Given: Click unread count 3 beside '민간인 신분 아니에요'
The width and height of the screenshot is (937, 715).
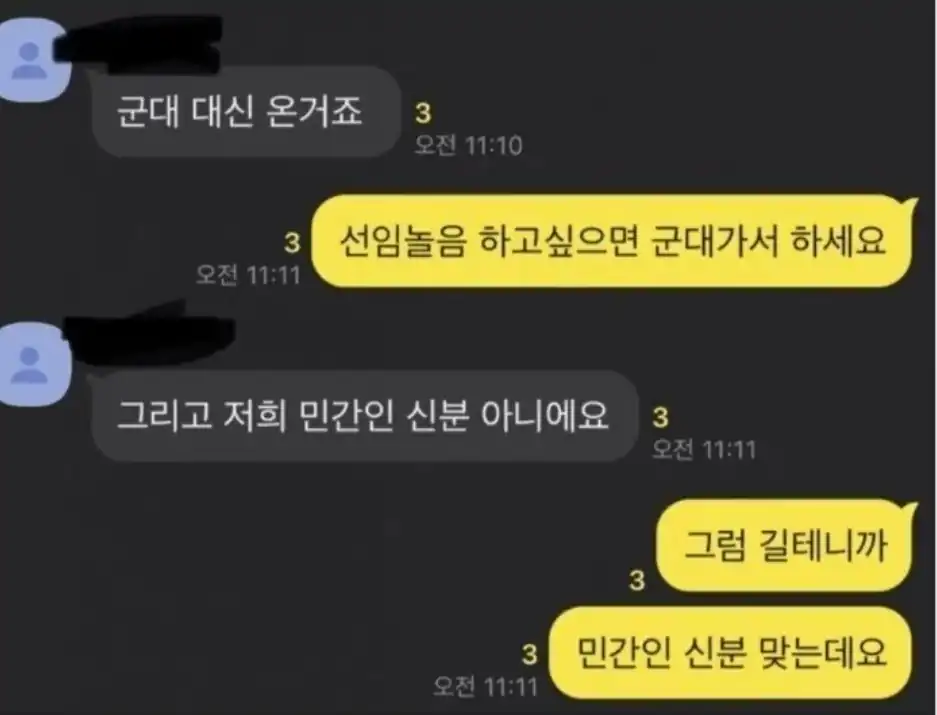Looking at the screenshot, I should coord(660,417).
